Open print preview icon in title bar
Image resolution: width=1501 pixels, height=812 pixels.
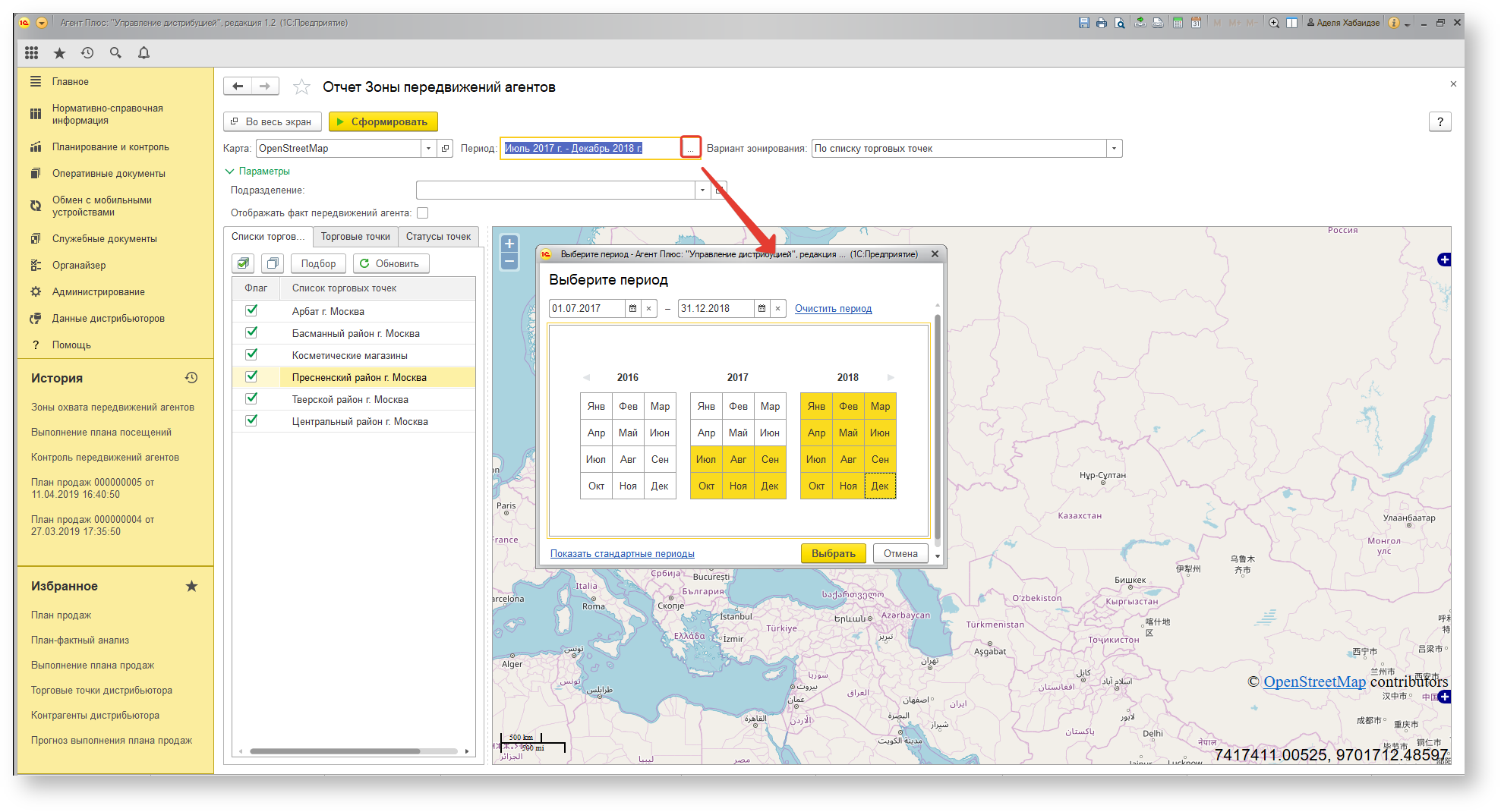pos(1119,23)
